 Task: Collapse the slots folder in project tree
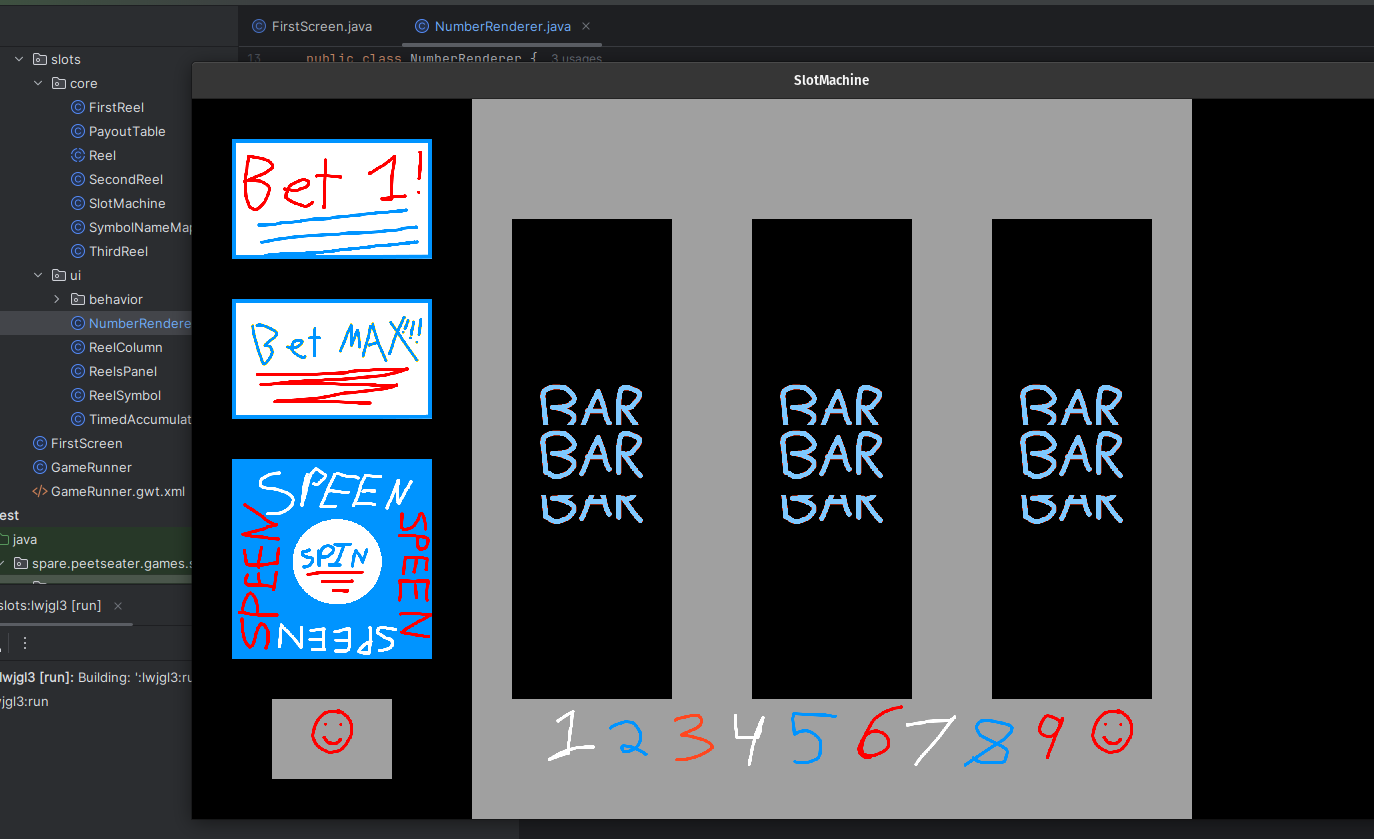coord(19,59)
